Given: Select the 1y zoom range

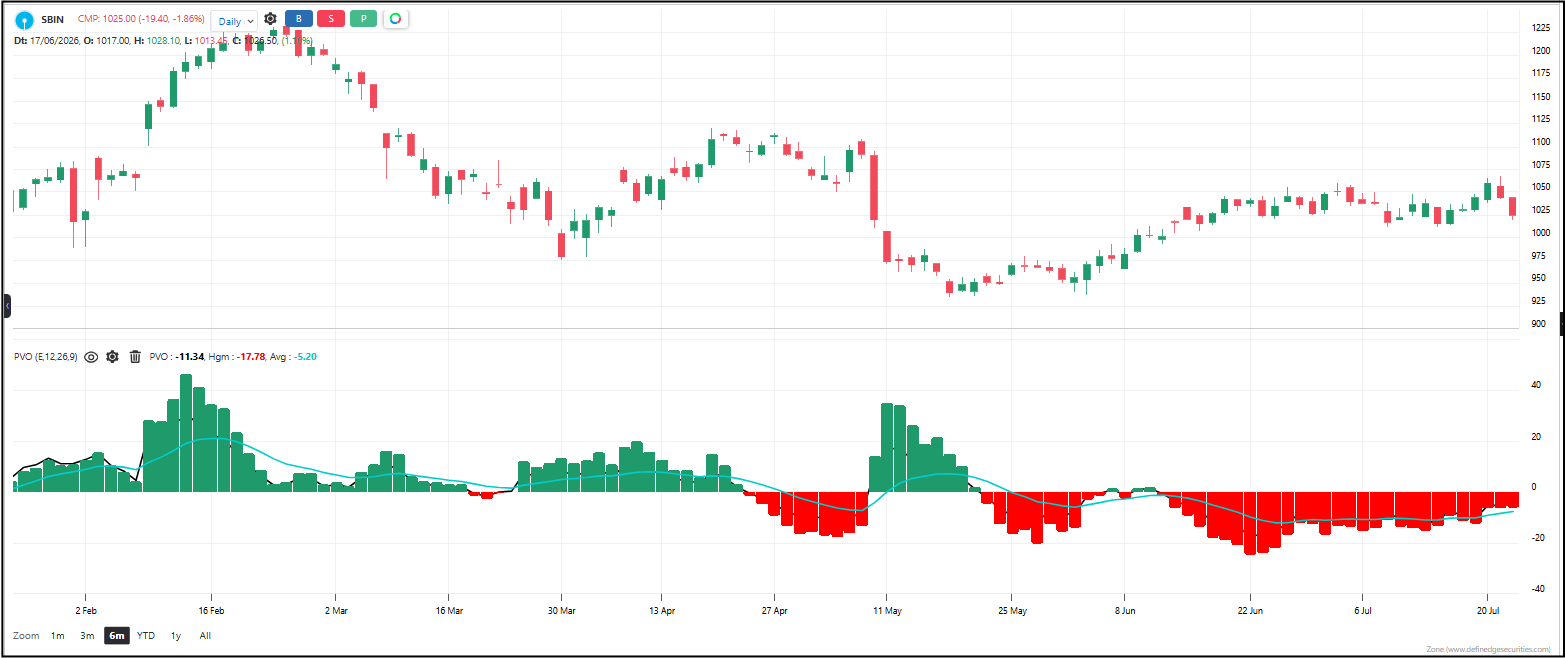Looking at the screenshot, I should tap(176, 635).
